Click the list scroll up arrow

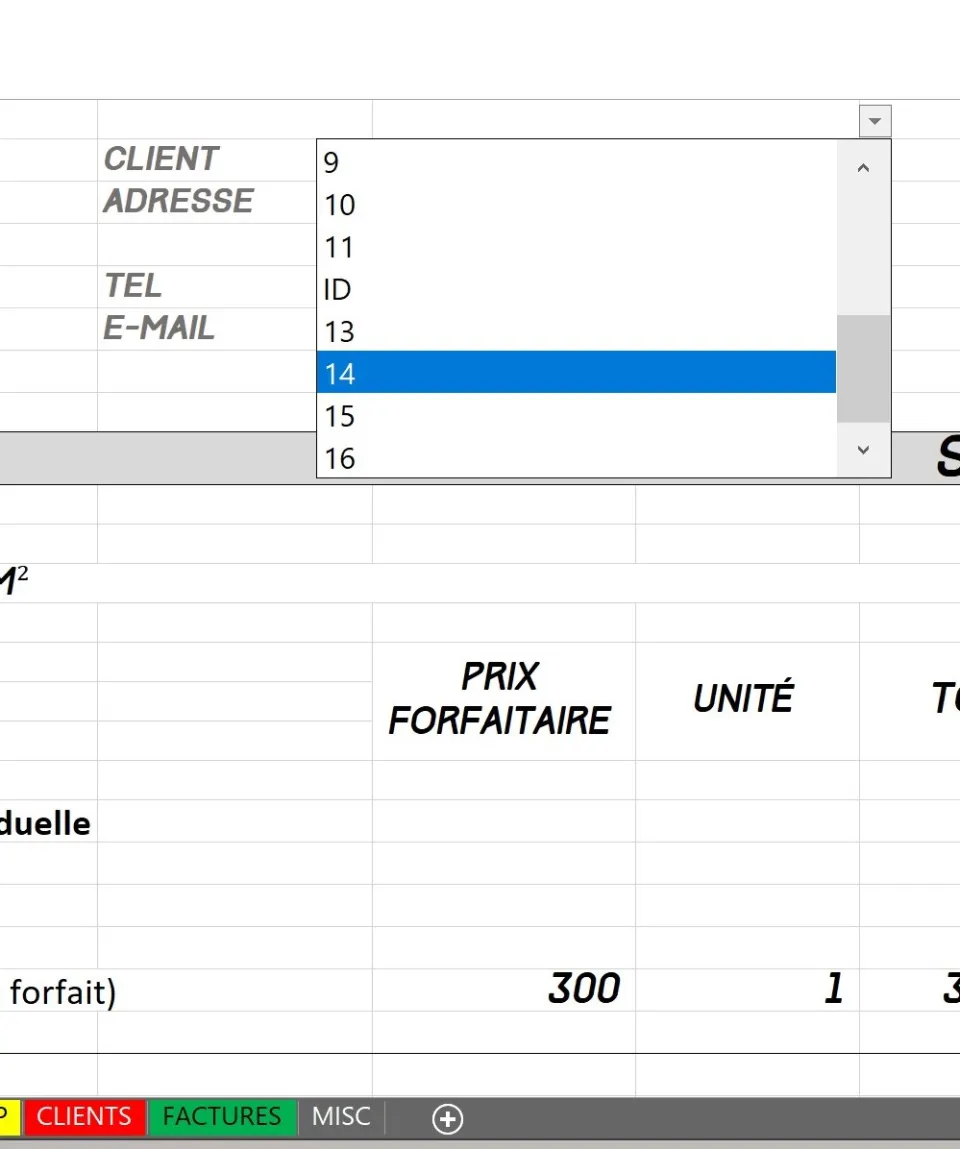pyautogui.click(x=863, y=169)
